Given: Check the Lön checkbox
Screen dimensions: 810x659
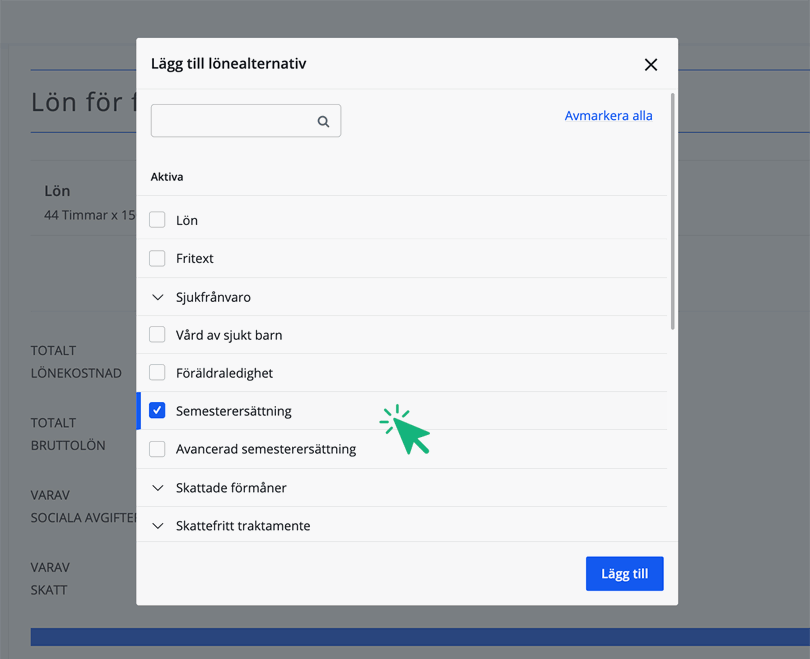Looking at the screenshot, I should [157, 219].
